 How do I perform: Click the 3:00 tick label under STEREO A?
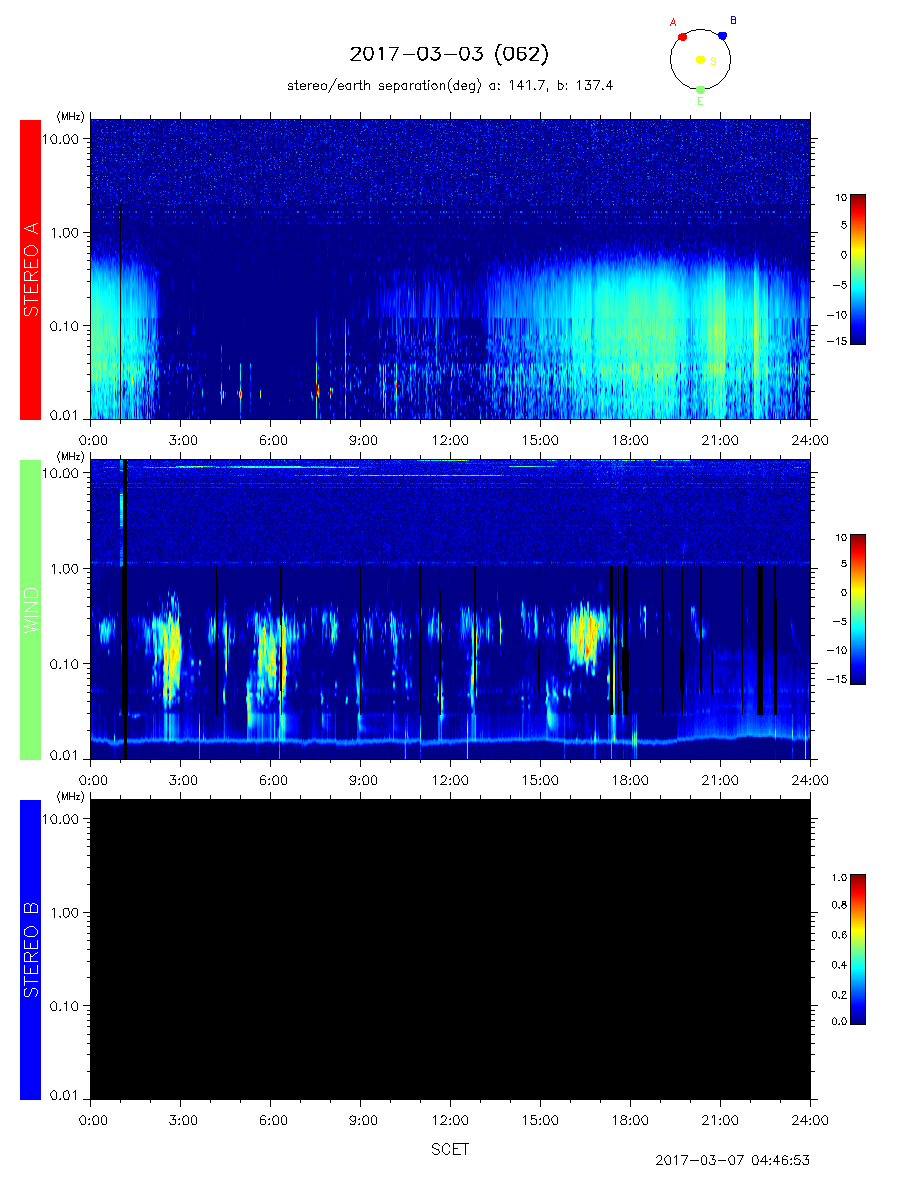[182, 439]
